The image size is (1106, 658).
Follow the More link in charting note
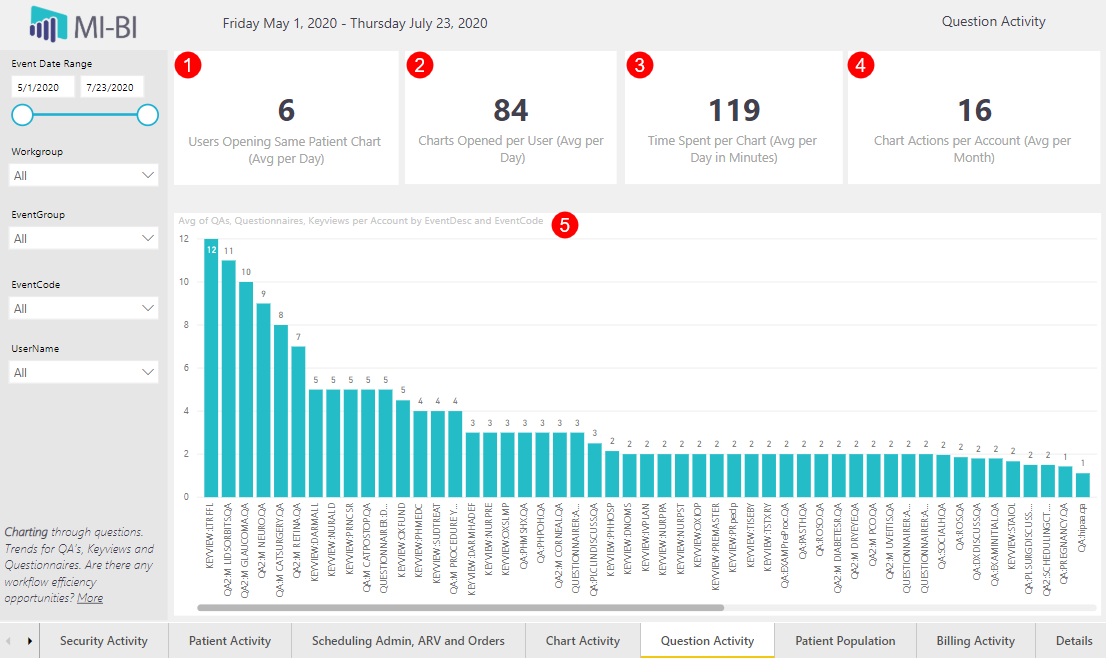pyautogui.click(x=90, y=598)
